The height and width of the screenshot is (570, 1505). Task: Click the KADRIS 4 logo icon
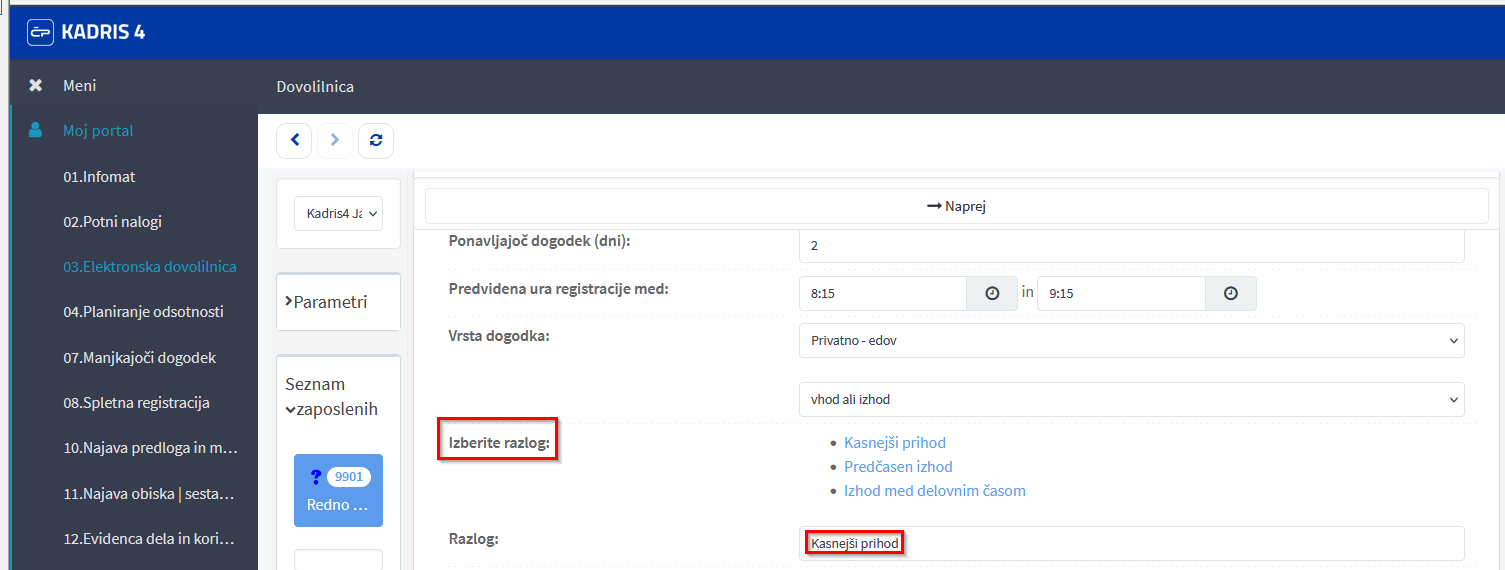tap(40, 32)
